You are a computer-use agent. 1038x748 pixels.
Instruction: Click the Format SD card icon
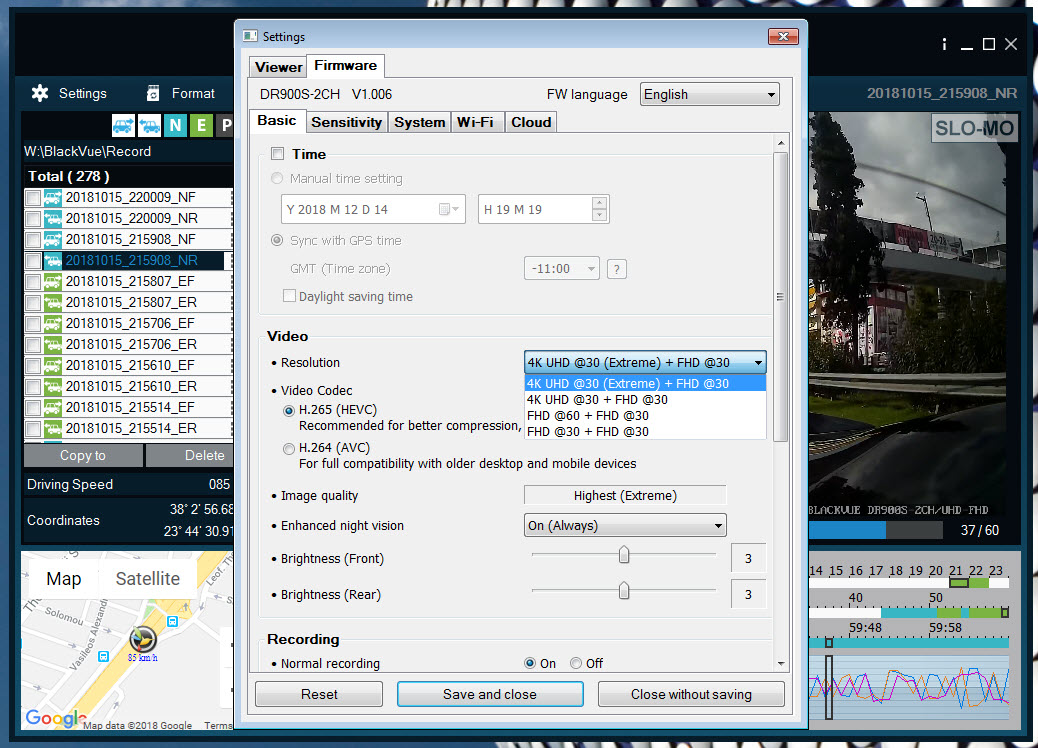153,93
